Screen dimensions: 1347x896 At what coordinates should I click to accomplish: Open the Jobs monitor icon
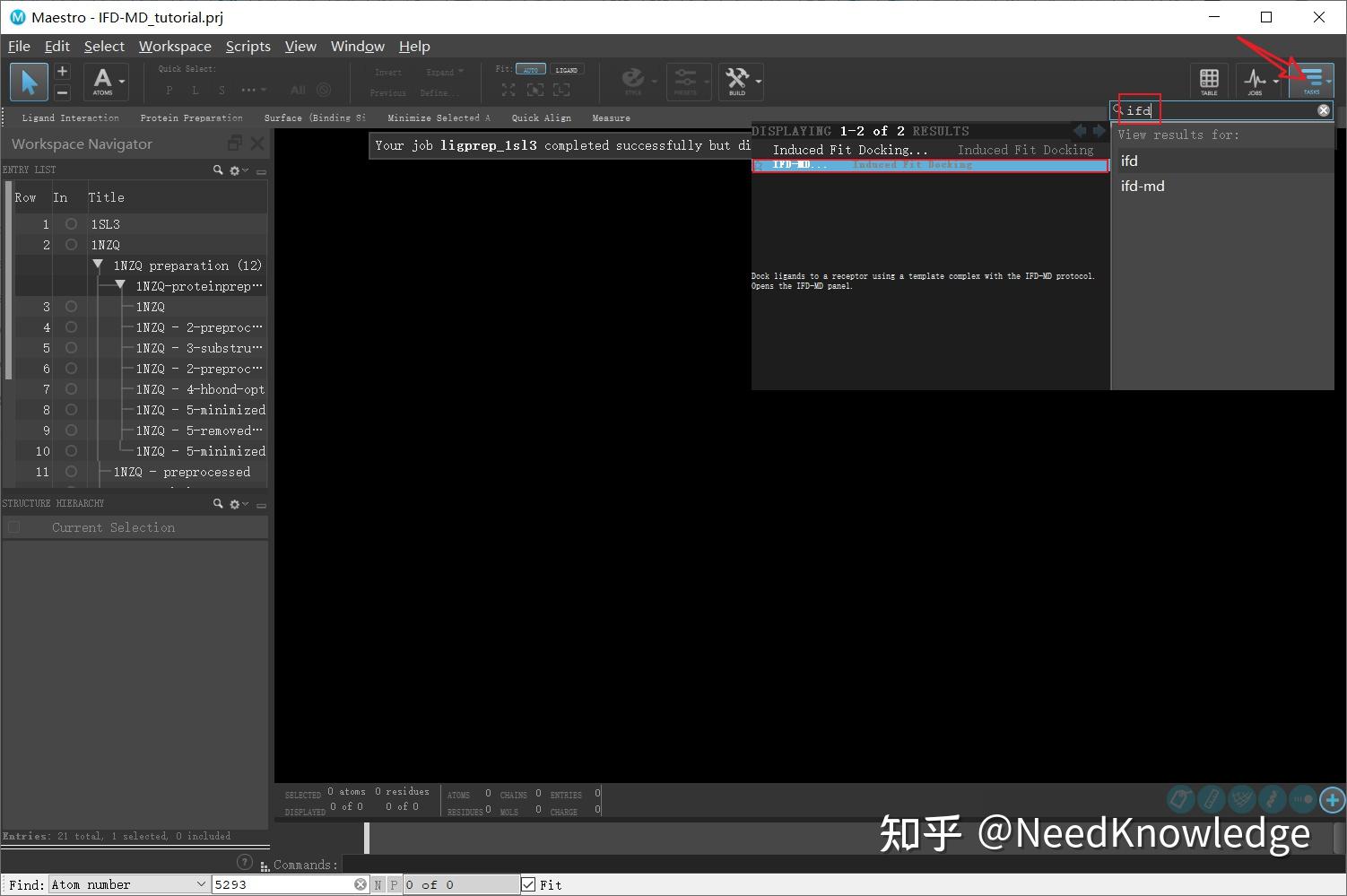click(x=1256, y=80)
